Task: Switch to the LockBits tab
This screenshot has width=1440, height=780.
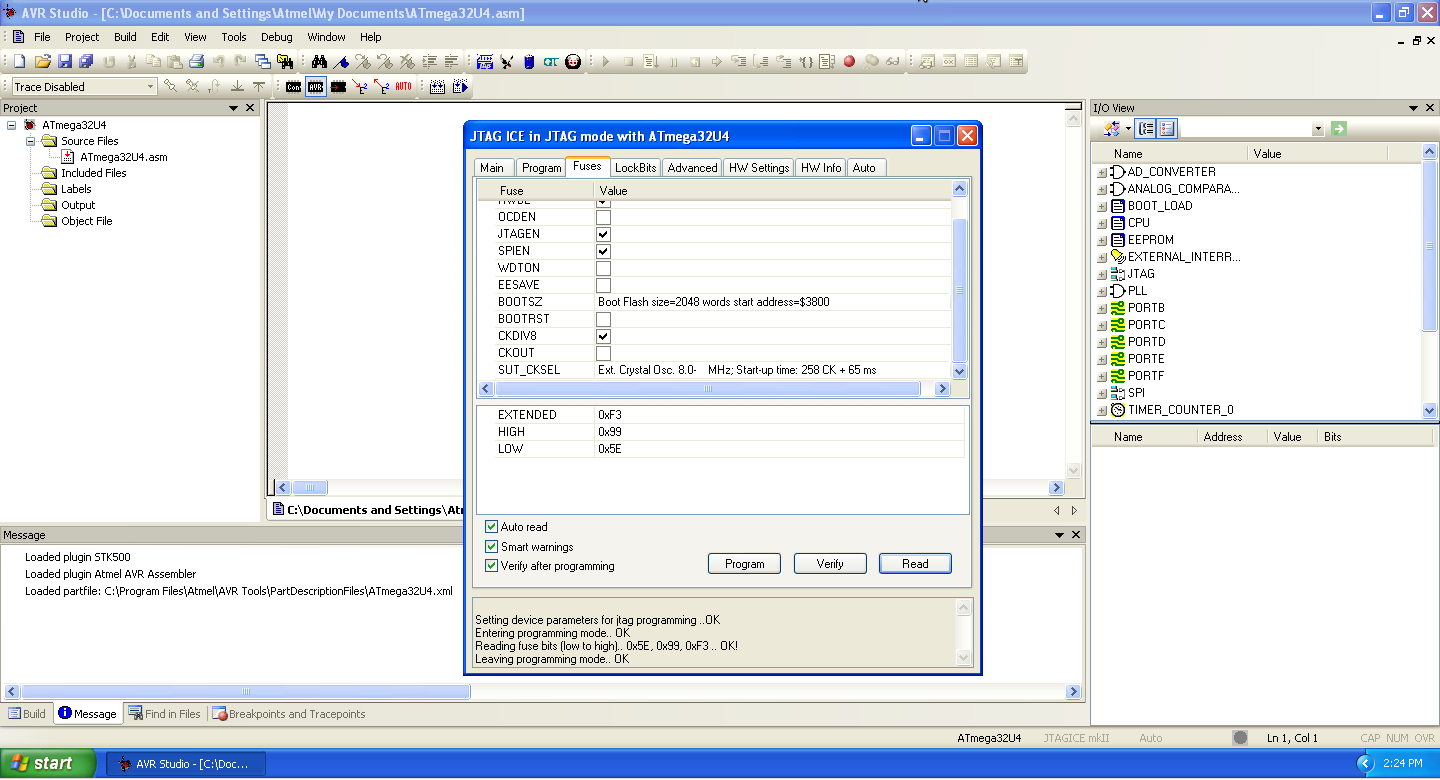Action: click(635, 168)
